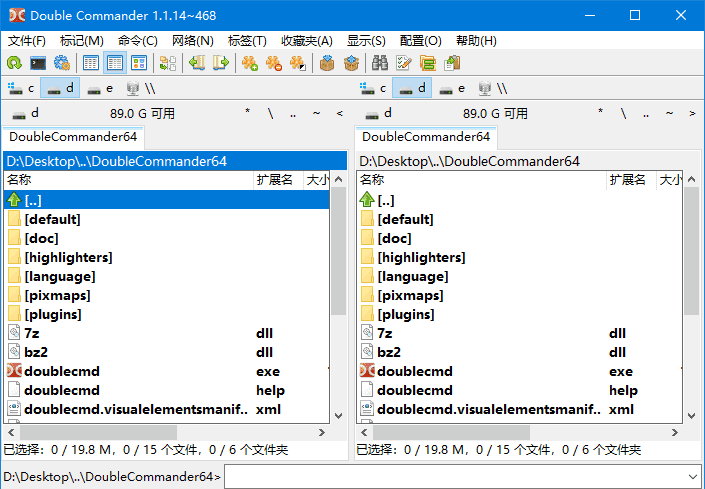Click left panel vertical scrollbar thumb

[x=338, y=251]
